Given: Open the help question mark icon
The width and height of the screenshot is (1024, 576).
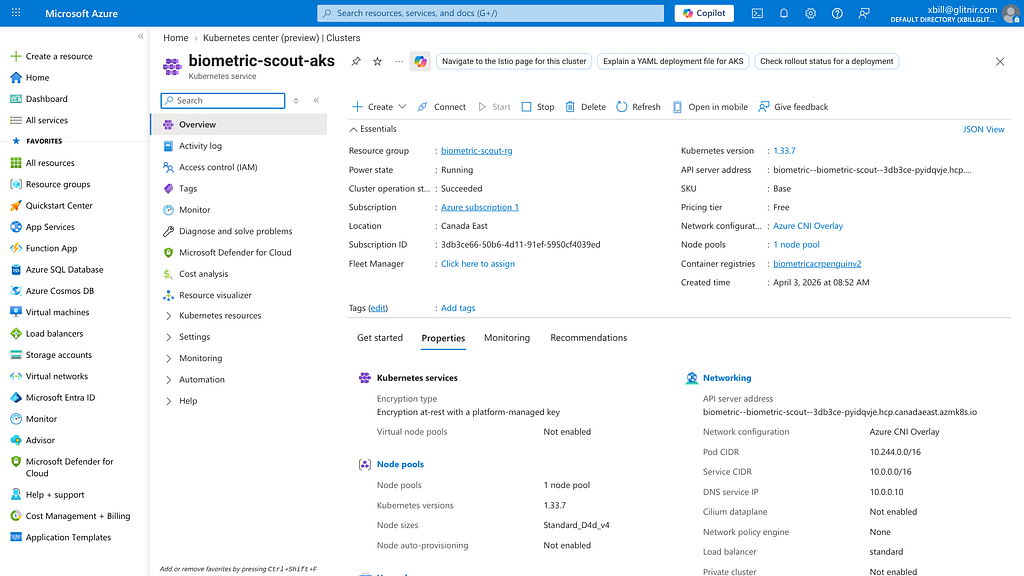Looking at the screenshot, I should [837, 13].
